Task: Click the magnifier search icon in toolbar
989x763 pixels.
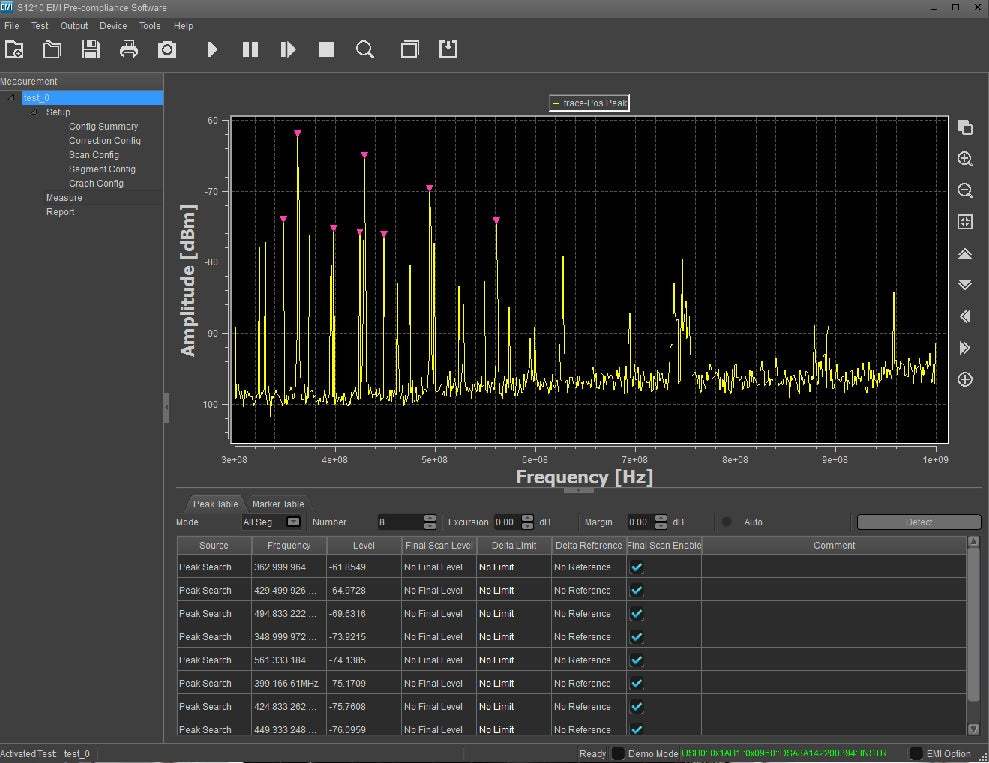Action: pos(365,49)
